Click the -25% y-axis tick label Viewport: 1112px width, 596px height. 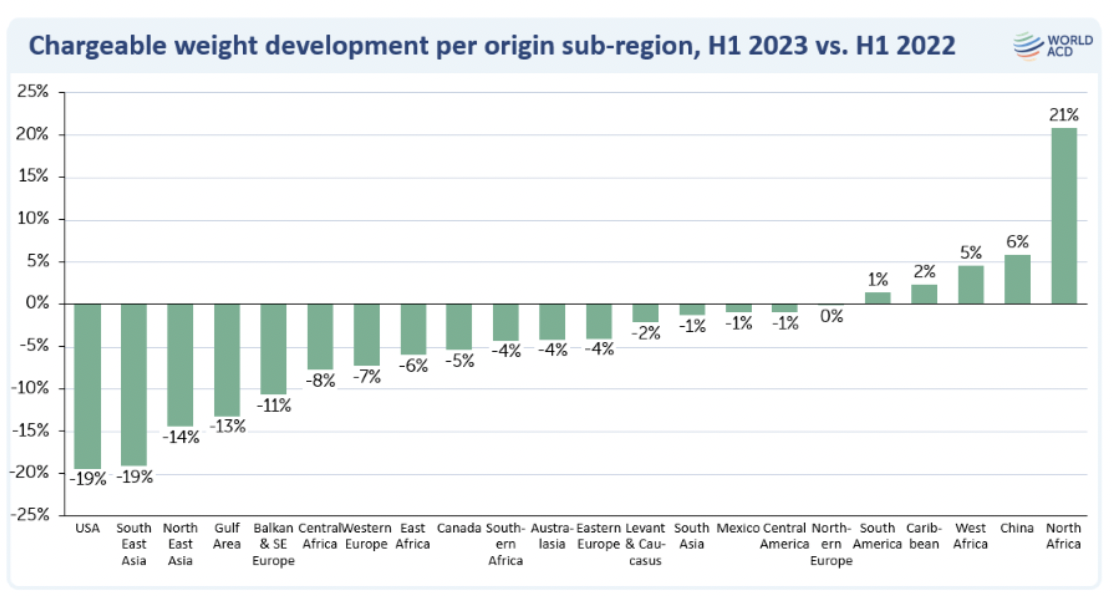[x=30, y=514]
